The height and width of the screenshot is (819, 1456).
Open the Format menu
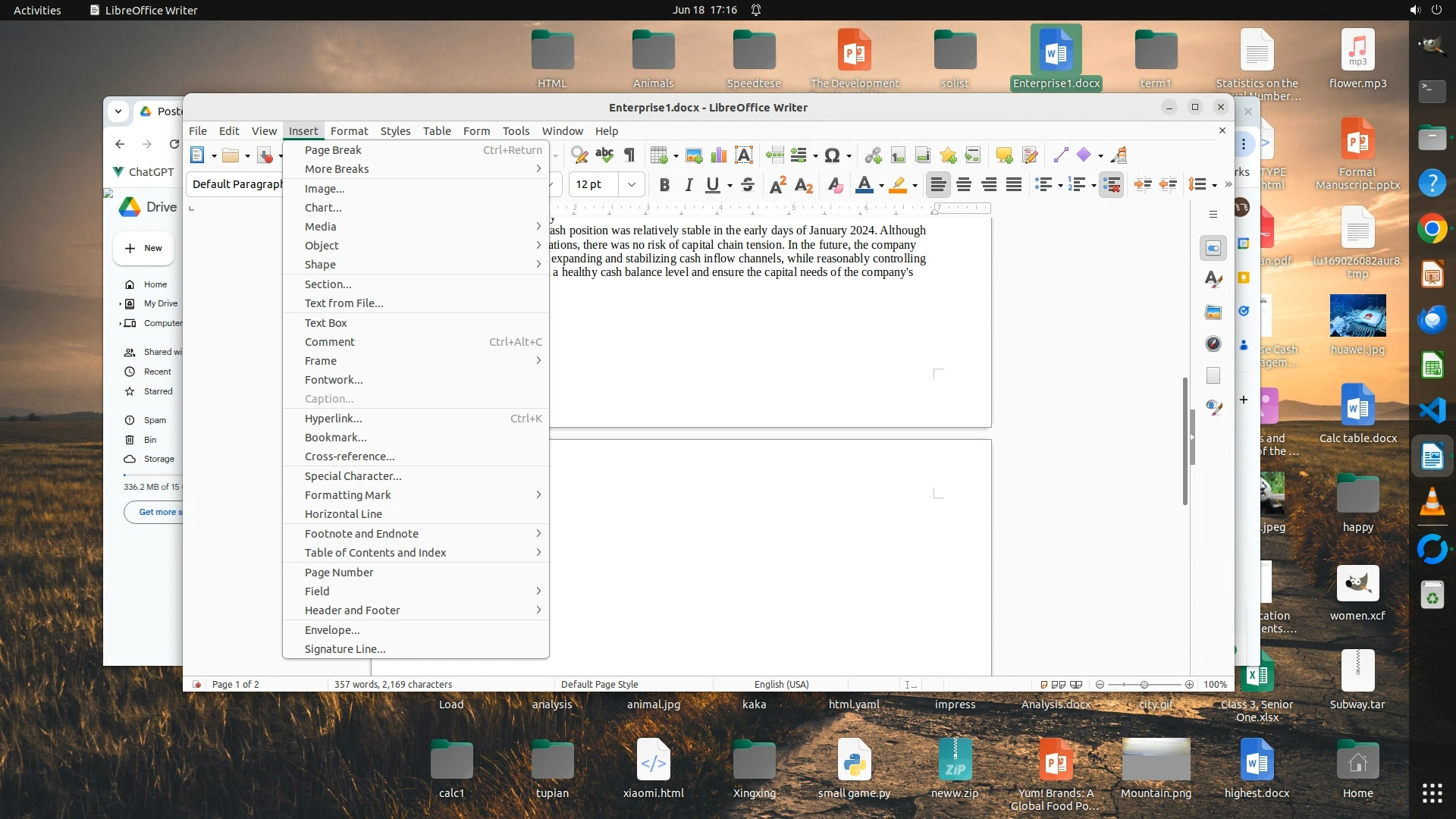[349, 130]
